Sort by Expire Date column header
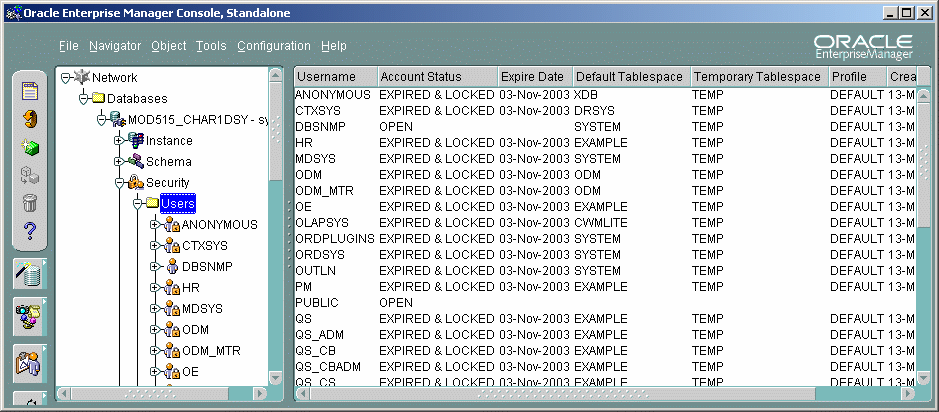Viewport: 939px width, 412px height. pyautogui.click(x=535, y=77)
